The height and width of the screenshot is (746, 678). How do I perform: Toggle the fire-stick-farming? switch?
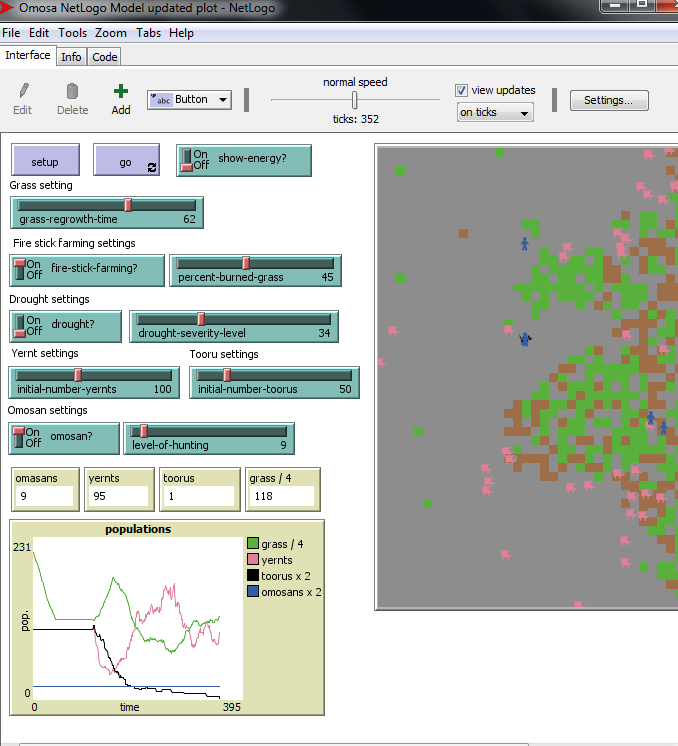coord(20,269)
